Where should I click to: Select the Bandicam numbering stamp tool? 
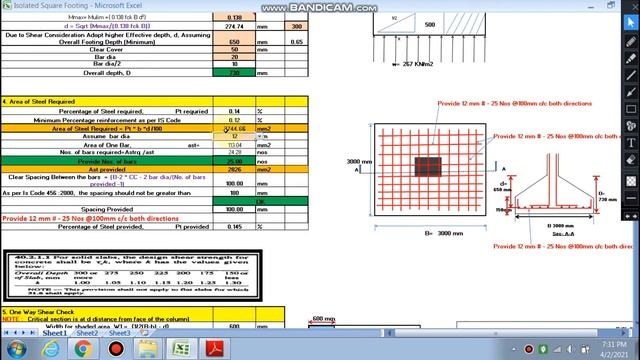pyautogui.click(x=631, y=126)
